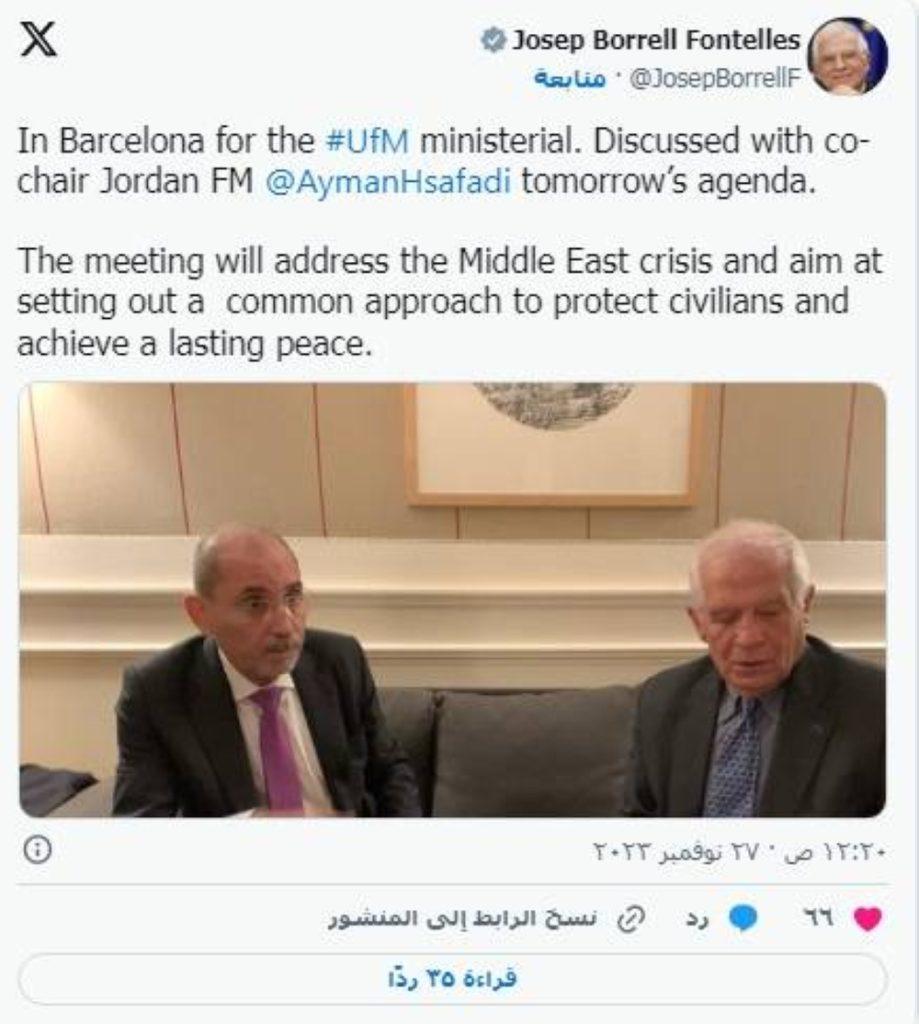Click the copy link chain icon
919x1024 pixels.
tap(630, 918)
